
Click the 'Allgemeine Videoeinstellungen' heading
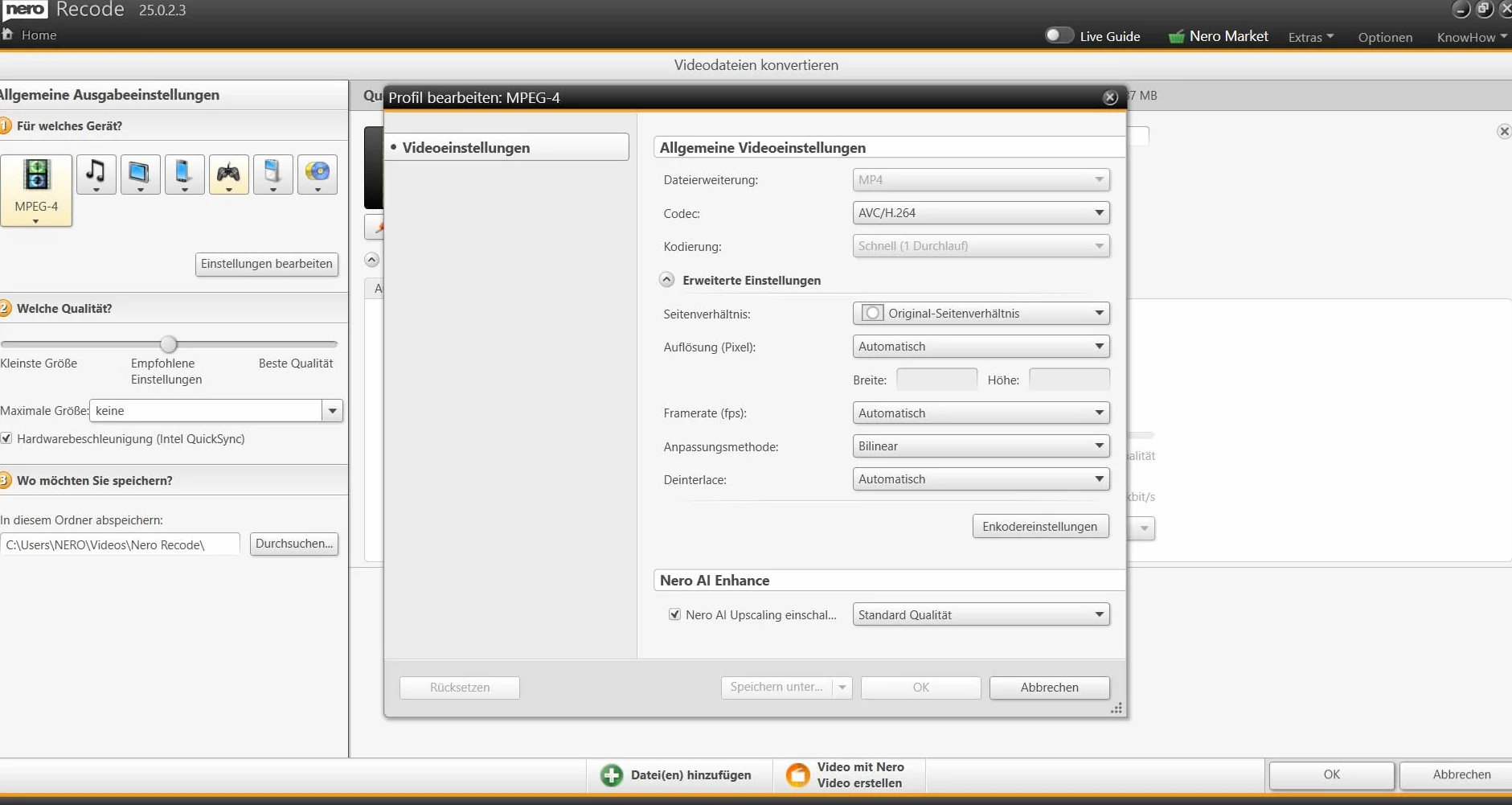762,148
